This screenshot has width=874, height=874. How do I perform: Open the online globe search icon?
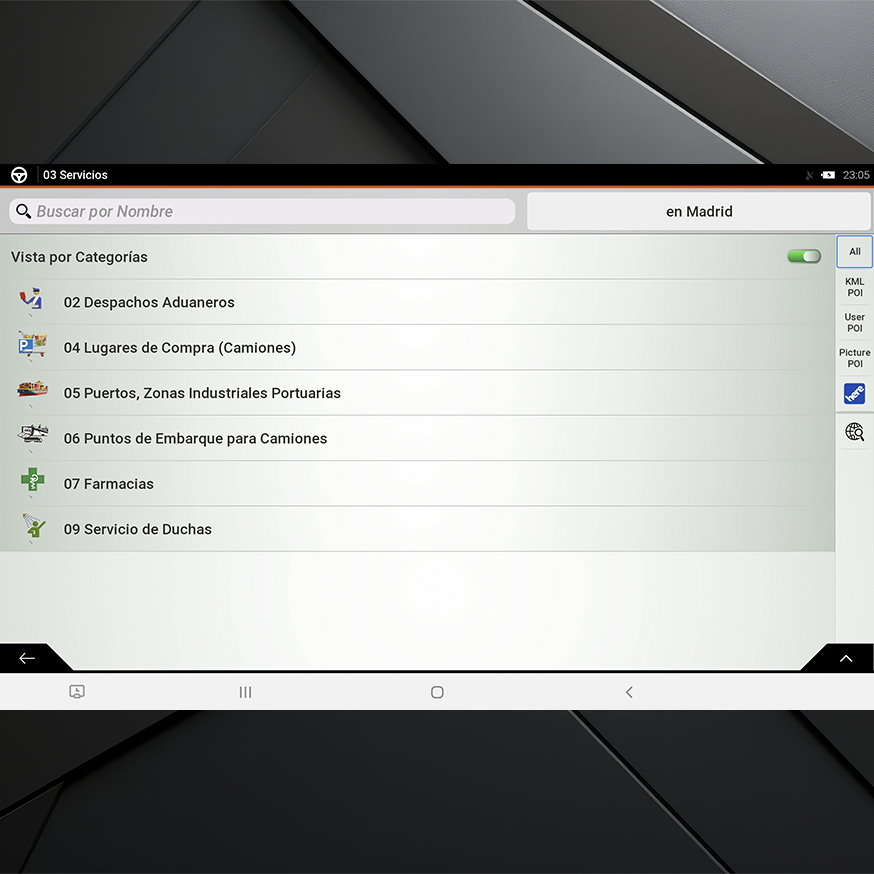(854, 432)
